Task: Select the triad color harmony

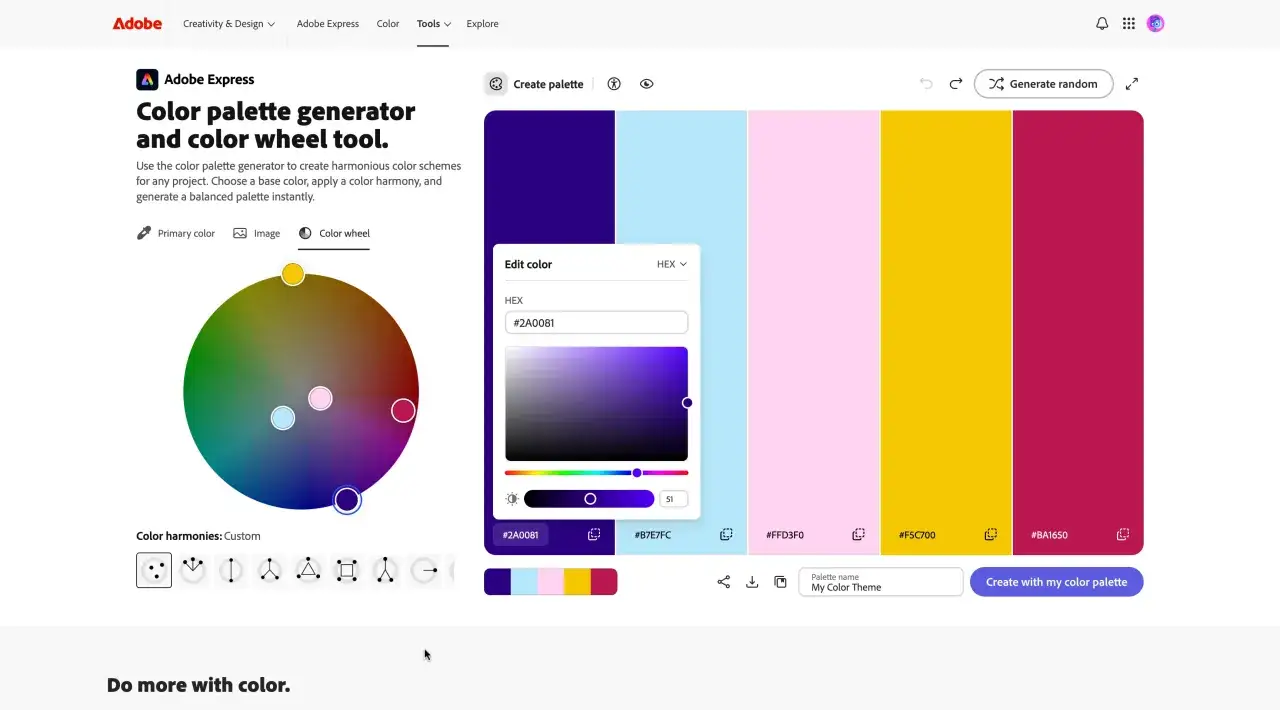Action: tap(308, 570)
